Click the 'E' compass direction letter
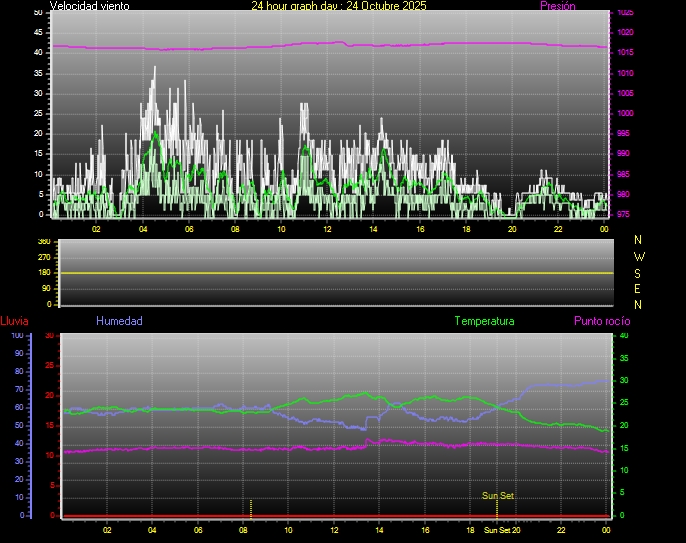The height and width of the screenshot is (543, 686). [x=639, y=288]
